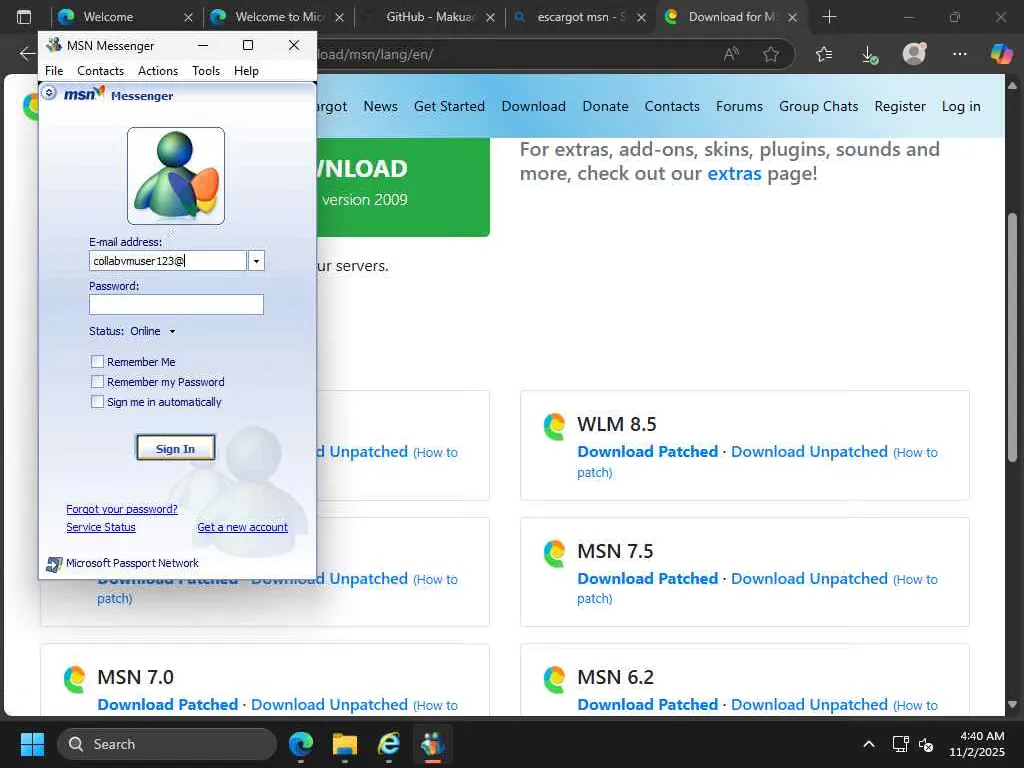Image resolution: width=1024 pixels, height=768 pixels.
Task: Click WLM 8.5 Download Patched link
Action: click(647, 452)
